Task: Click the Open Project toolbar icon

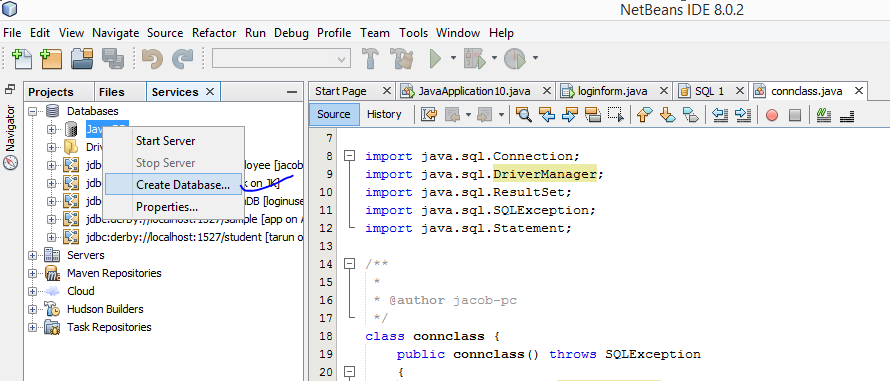Action: tap(82, 58)
